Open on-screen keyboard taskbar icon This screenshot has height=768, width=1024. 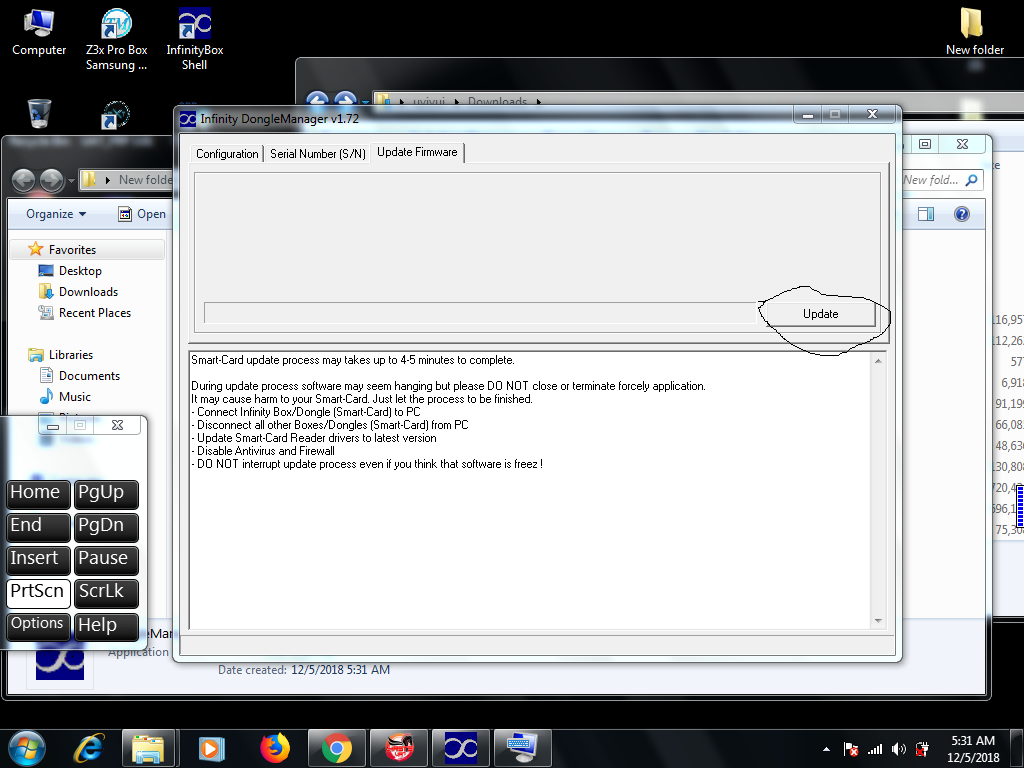522,748
